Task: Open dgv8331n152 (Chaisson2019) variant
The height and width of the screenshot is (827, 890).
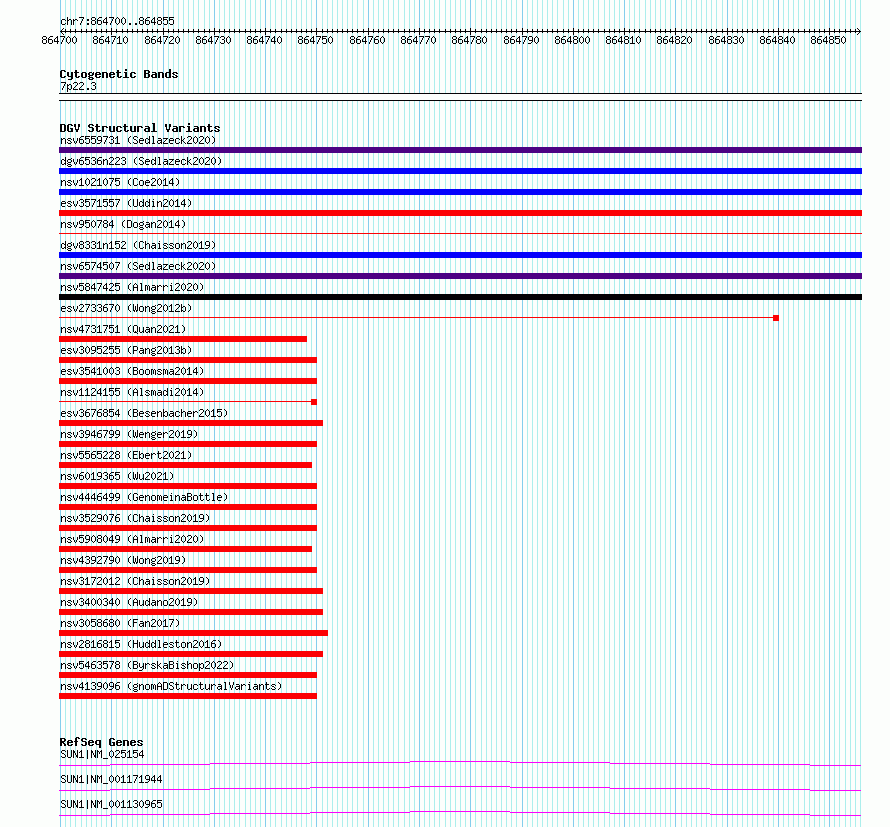Action: click(138, 245)
